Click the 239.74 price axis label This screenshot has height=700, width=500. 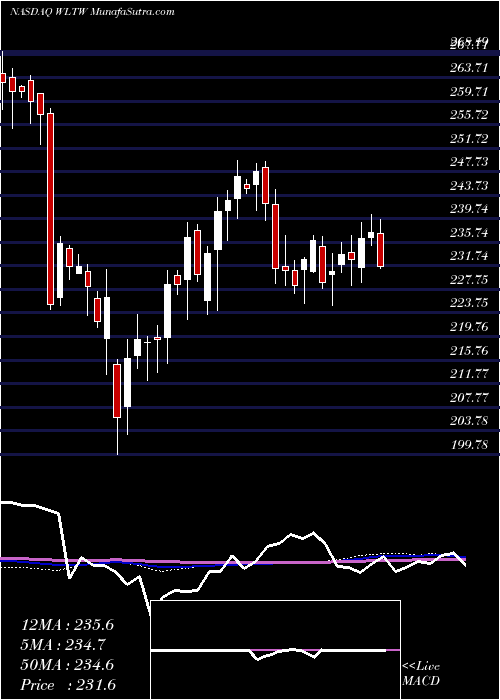coord(468,208)
